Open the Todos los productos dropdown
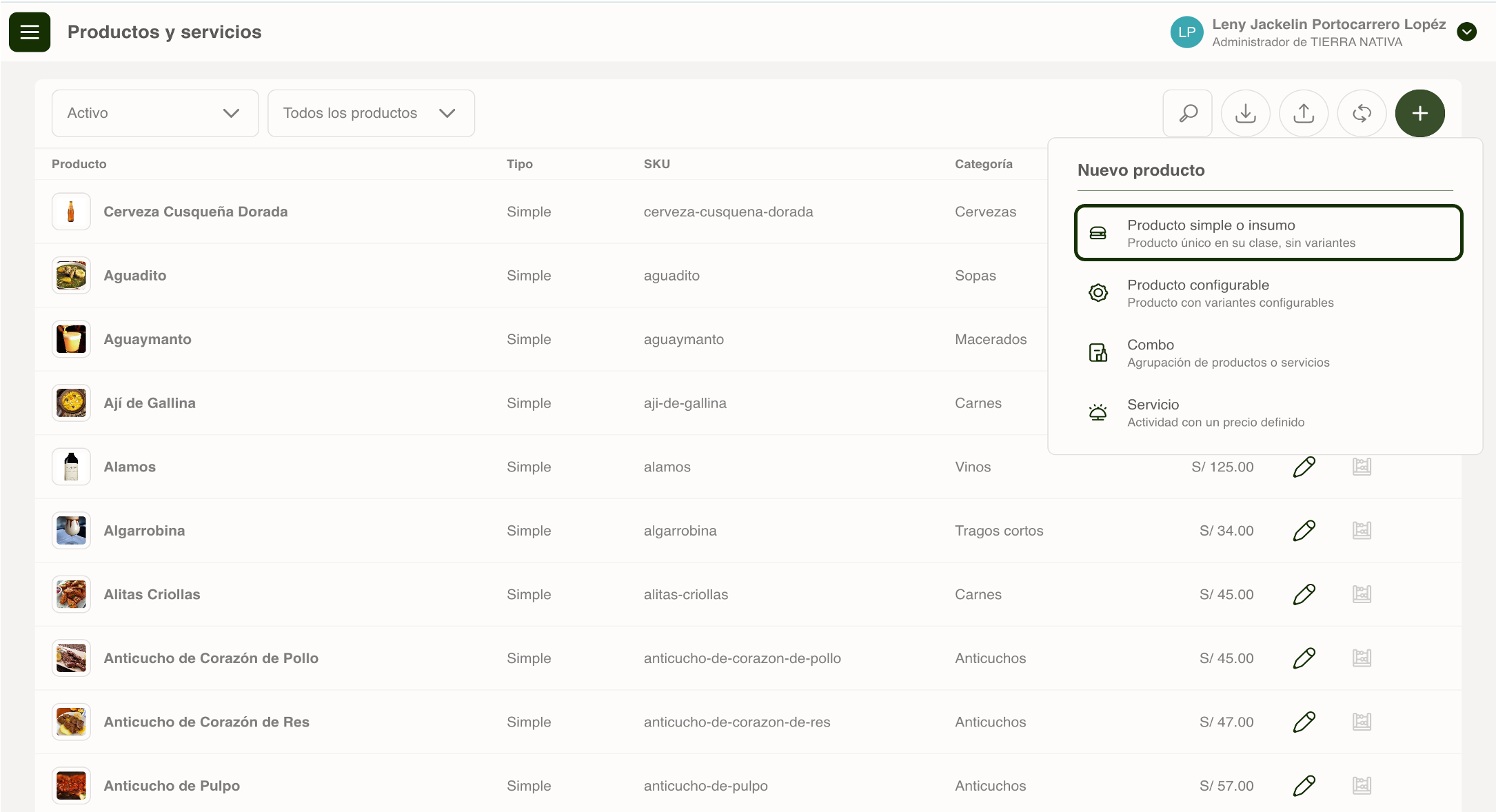This screenshot has width=1496, height=812. pyautogui.click(x=371, y=113)
